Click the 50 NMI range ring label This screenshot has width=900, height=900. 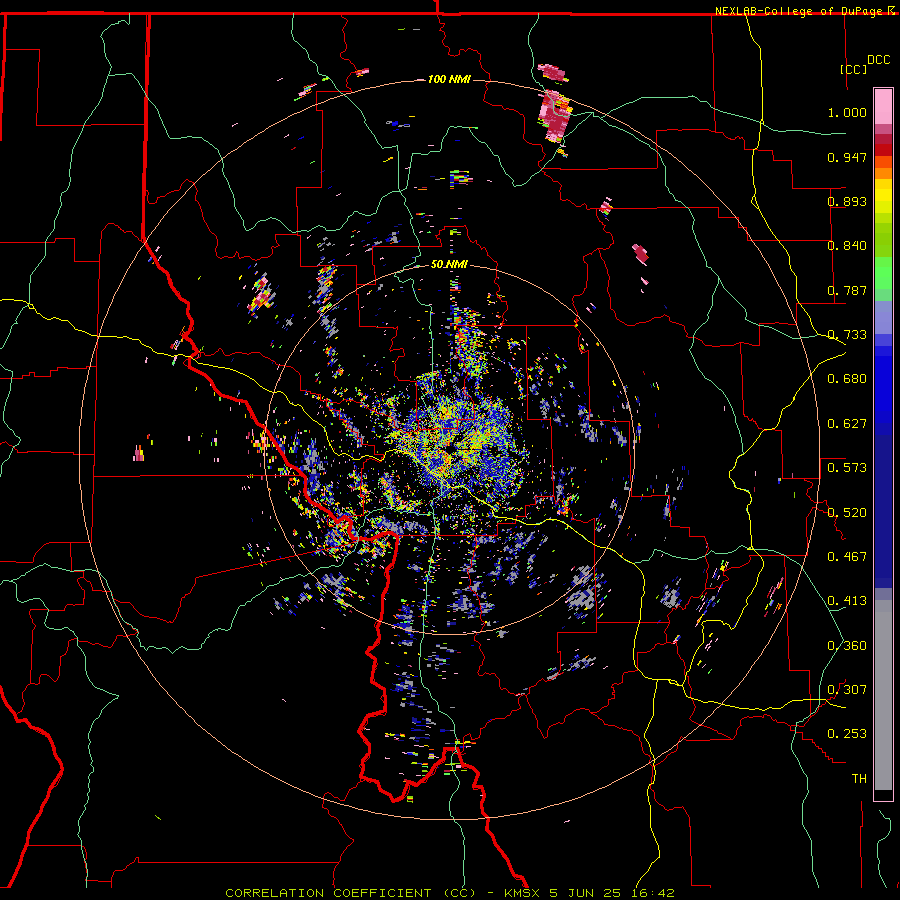coord(449,264)
